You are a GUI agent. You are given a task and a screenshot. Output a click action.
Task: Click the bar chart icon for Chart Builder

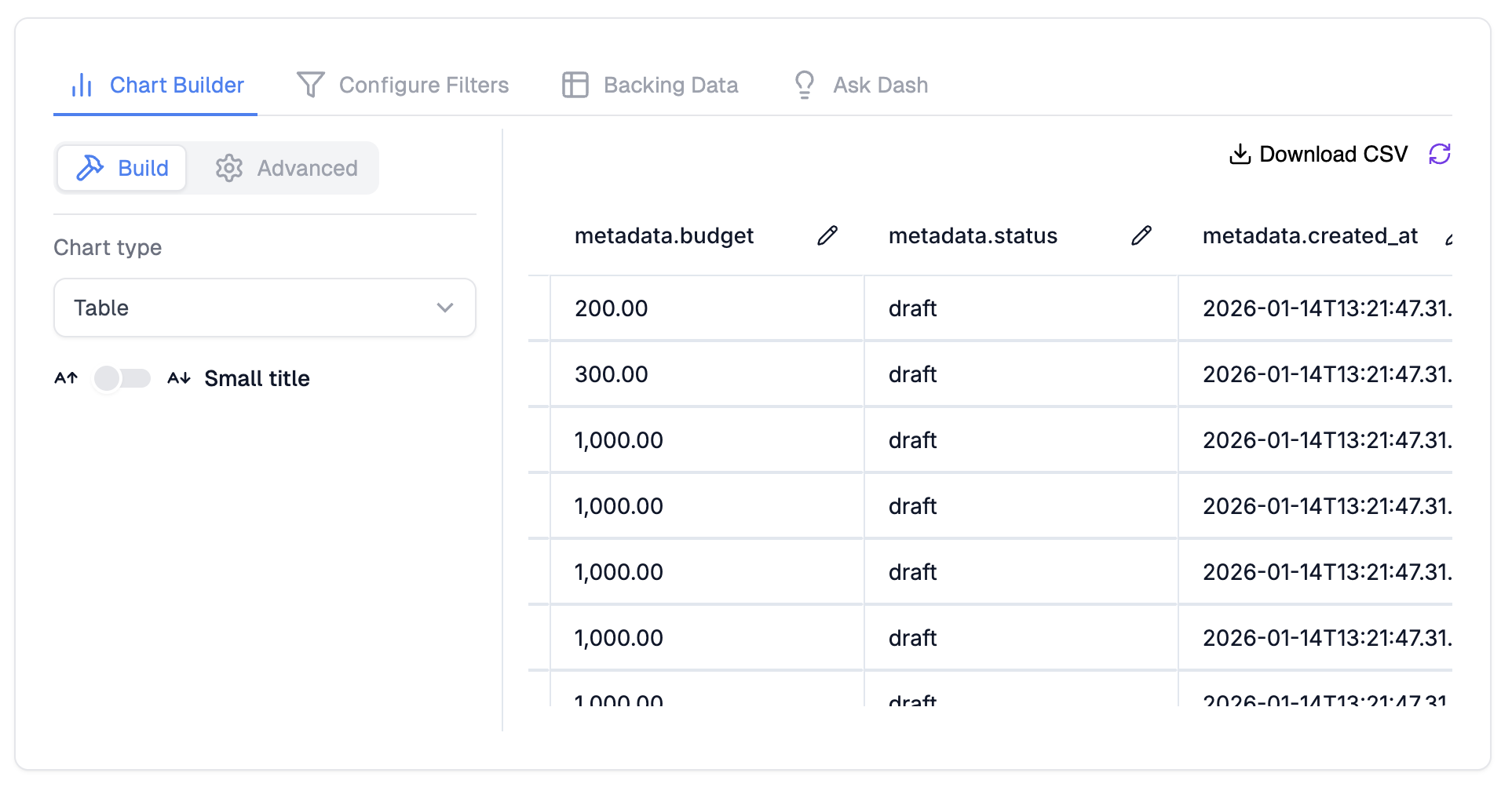pyautogui.click(x=82, y=85)
